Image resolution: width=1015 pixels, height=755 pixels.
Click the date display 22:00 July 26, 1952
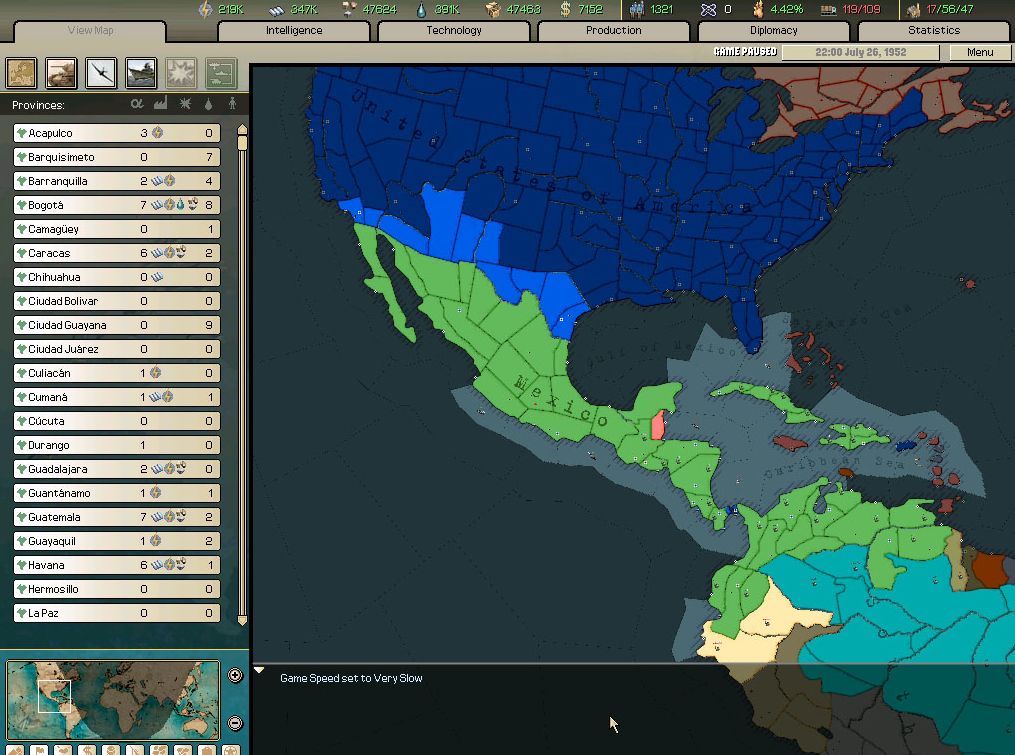tap(860, 52)
